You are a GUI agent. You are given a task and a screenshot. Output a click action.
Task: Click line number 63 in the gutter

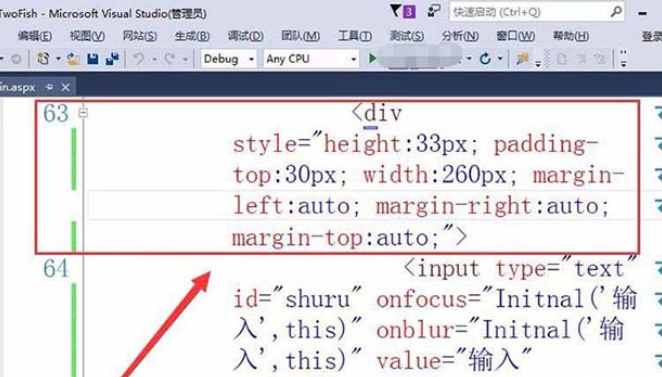pyautogui.click(x=56, y=113)
